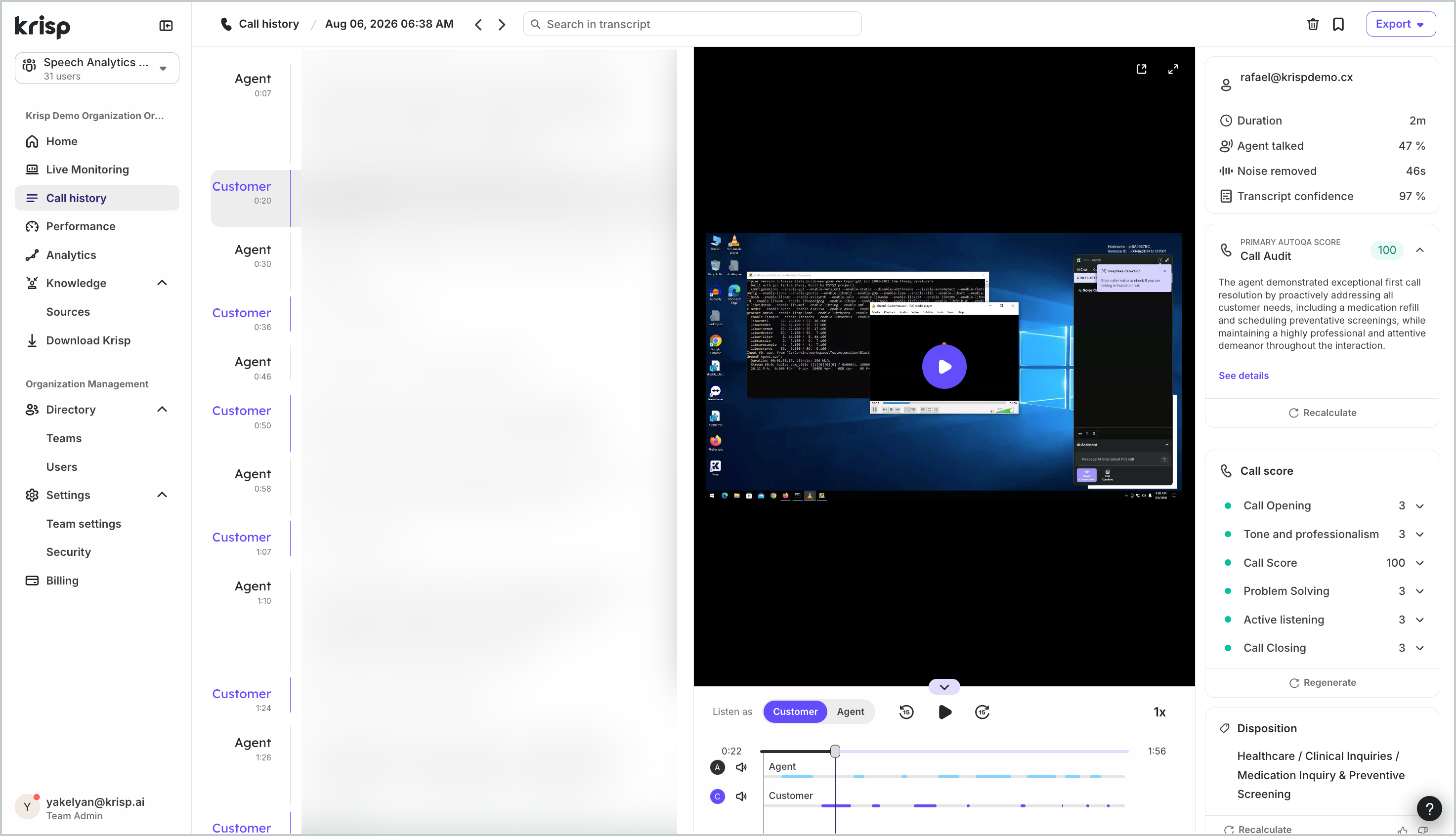Collapse the Settings section
Image resolution: width=1456 pixels, height=836 pixels.
162,495
